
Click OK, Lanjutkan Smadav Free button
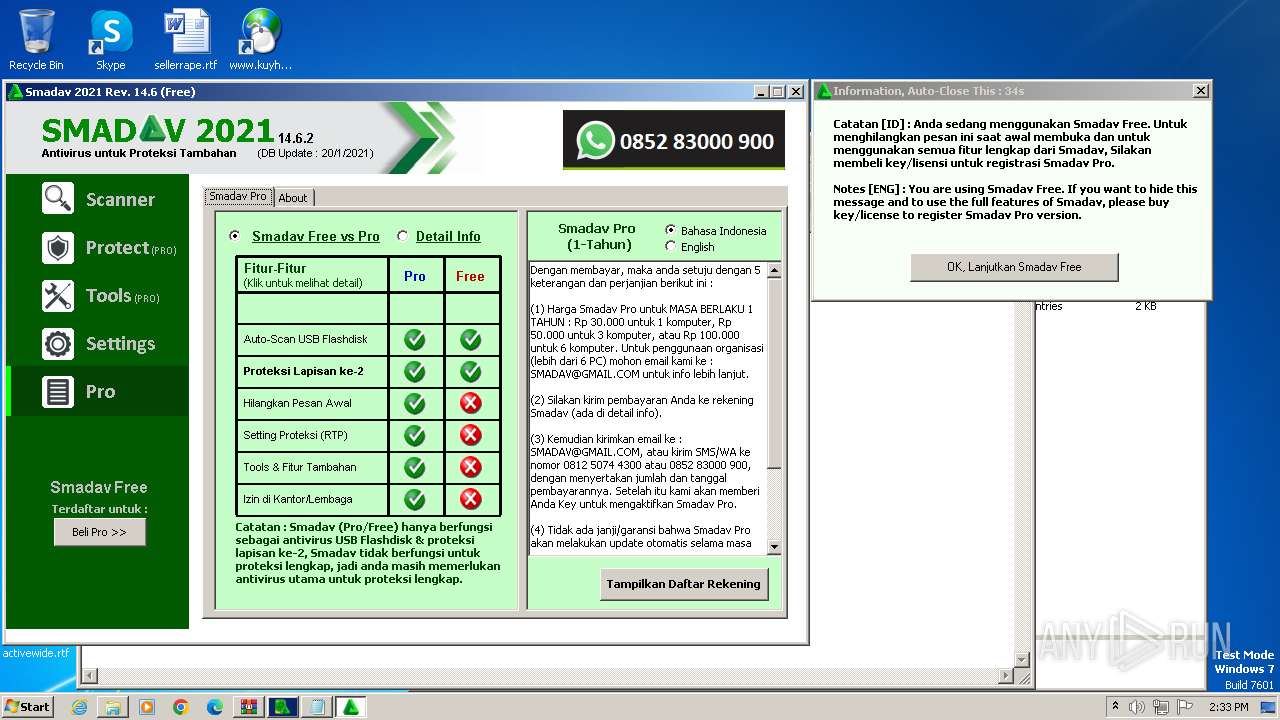pyautogui.click(x=1014, y=267)
